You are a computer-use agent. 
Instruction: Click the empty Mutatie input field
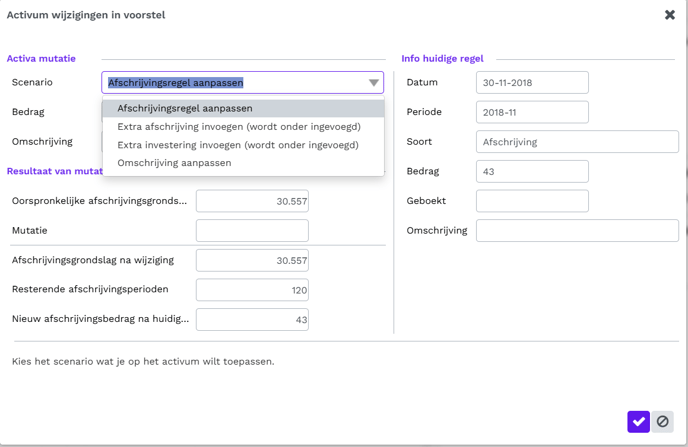[x=252, y=231]
